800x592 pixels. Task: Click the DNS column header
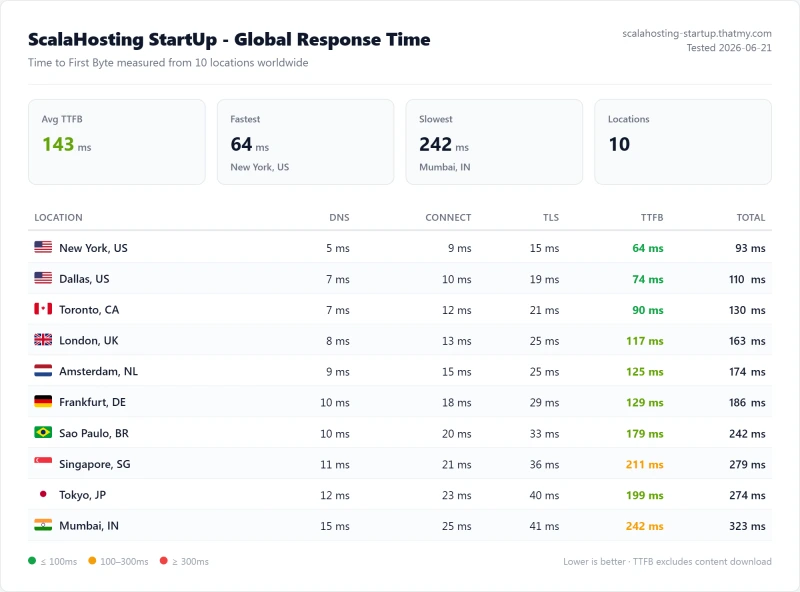click(x=339, y=217)
